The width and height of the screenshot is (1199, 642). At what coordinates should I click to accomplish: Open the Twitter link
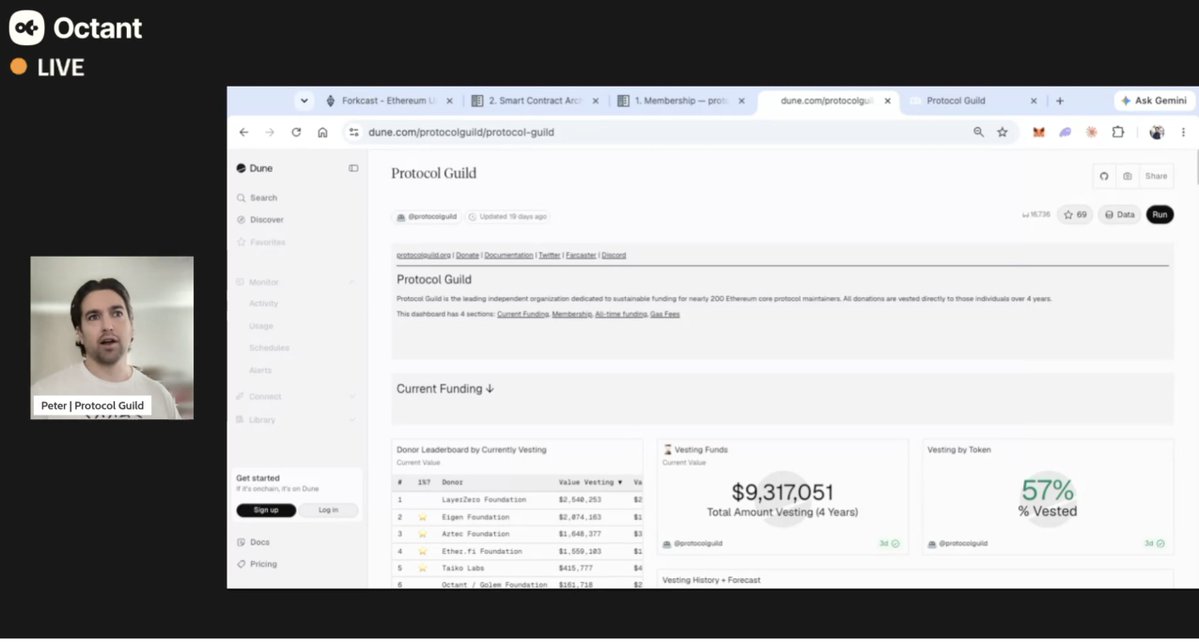[x=550, y=255]
